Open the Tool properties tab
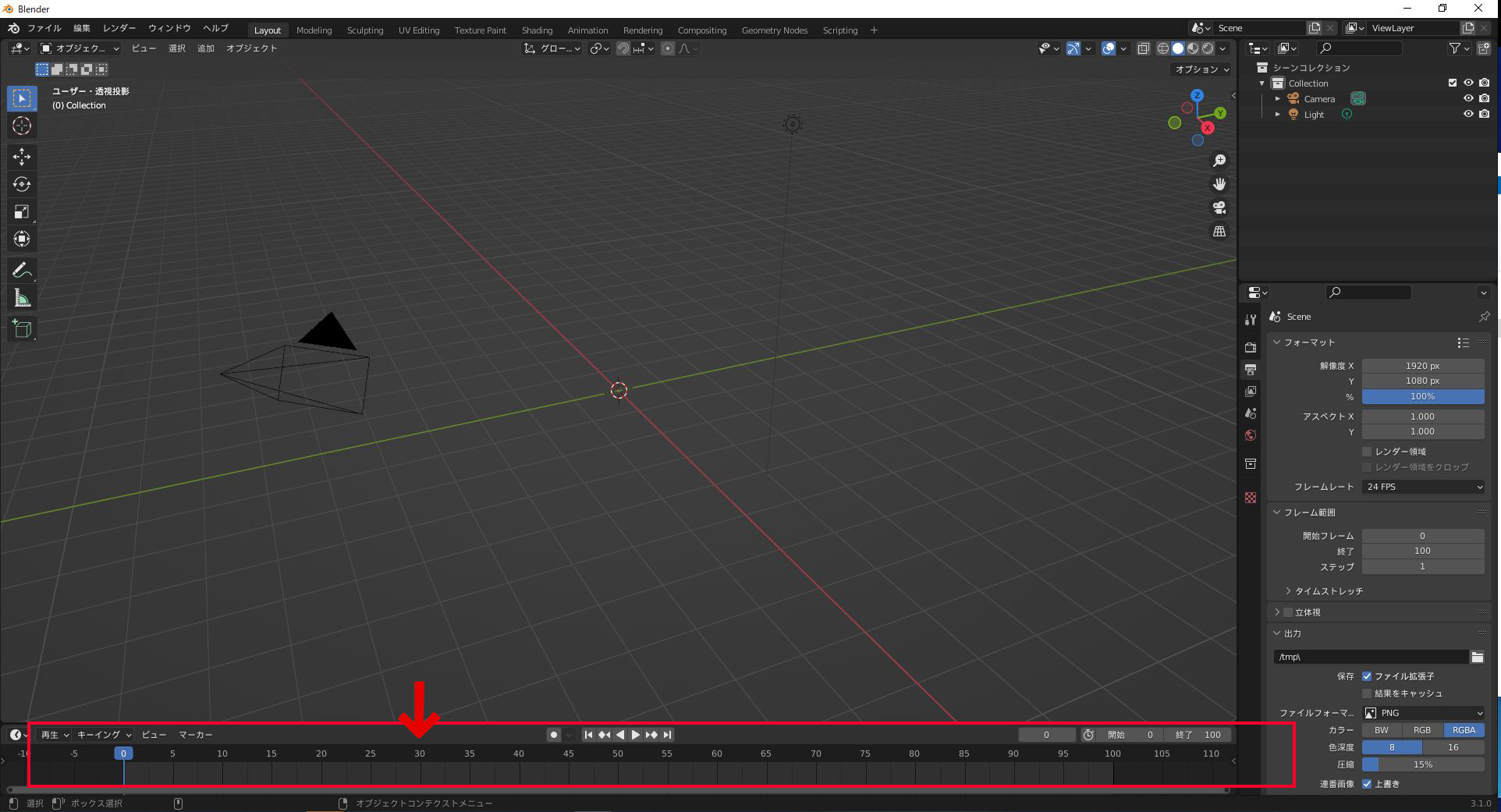1501x812 pixels. point(1251,319)
